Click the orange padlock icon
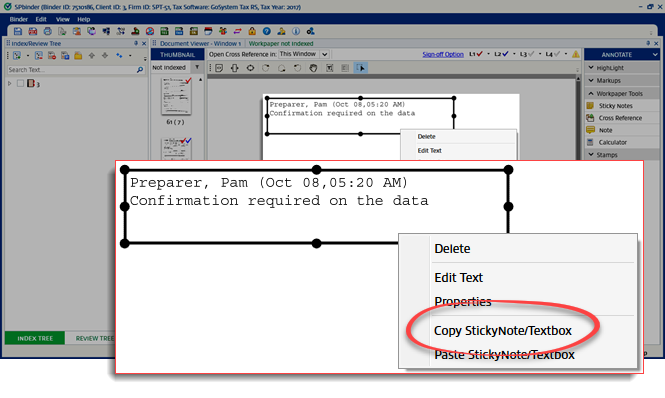This screenshot has width=665, height=398. pyautogui.click(x=252, y=31)
